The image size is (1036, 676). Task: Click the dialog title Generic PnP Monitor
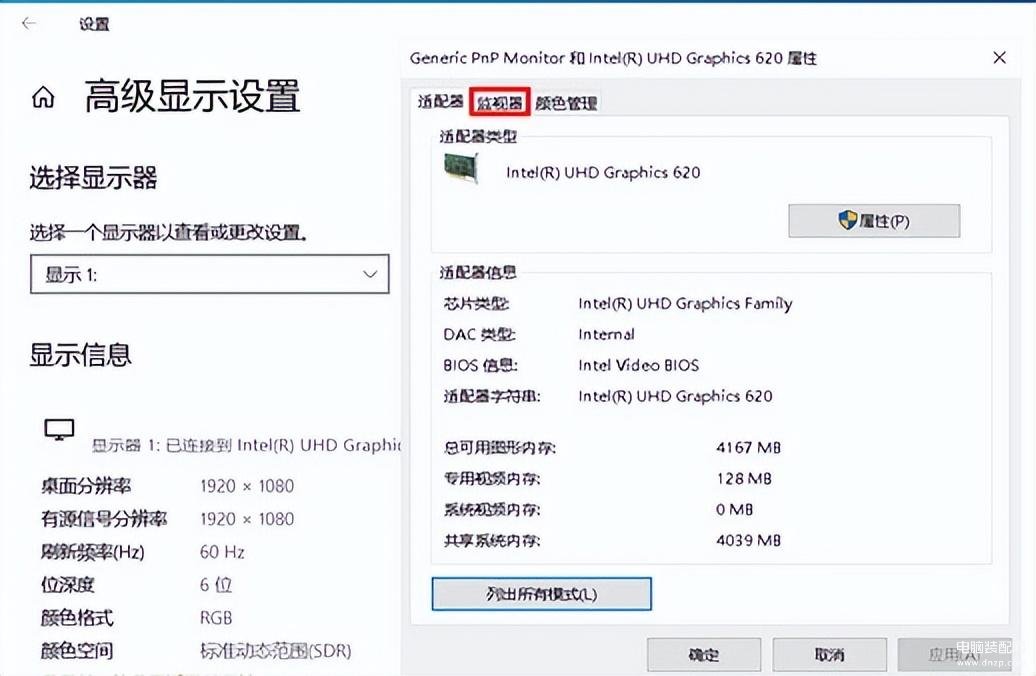[x=613, y=58]
